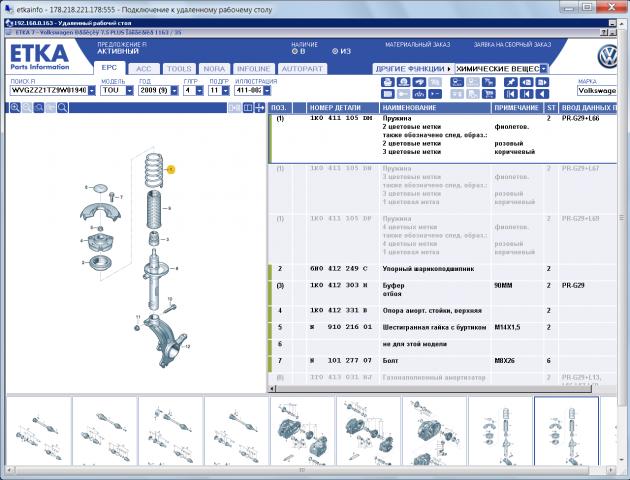Screen dimensions: 630x480
Task: Click the page-forward icon right of the pin
Action: (x=542, y=82)
